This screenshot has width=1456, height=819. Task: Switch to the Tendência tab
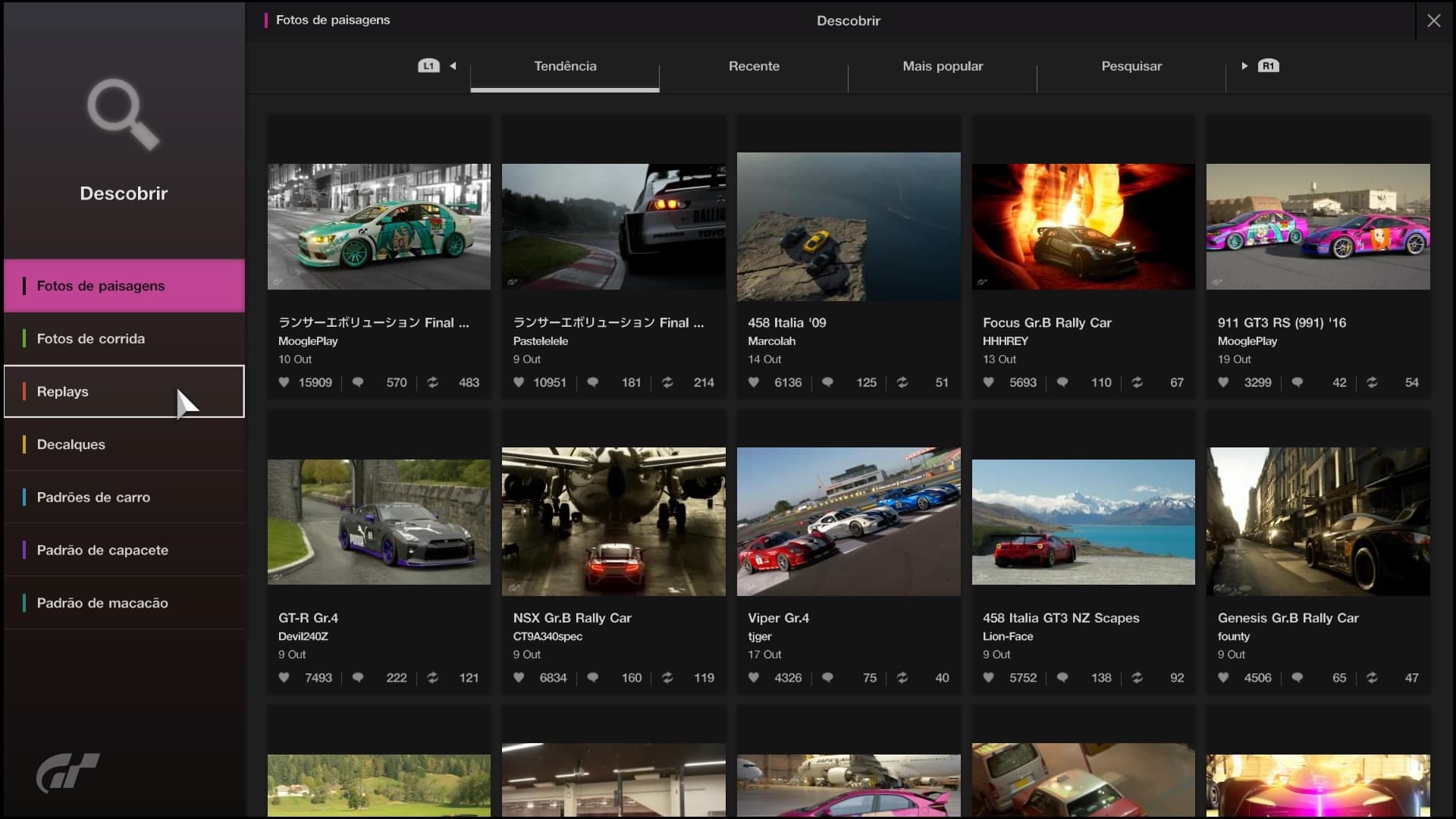click(x=565, y=66)
